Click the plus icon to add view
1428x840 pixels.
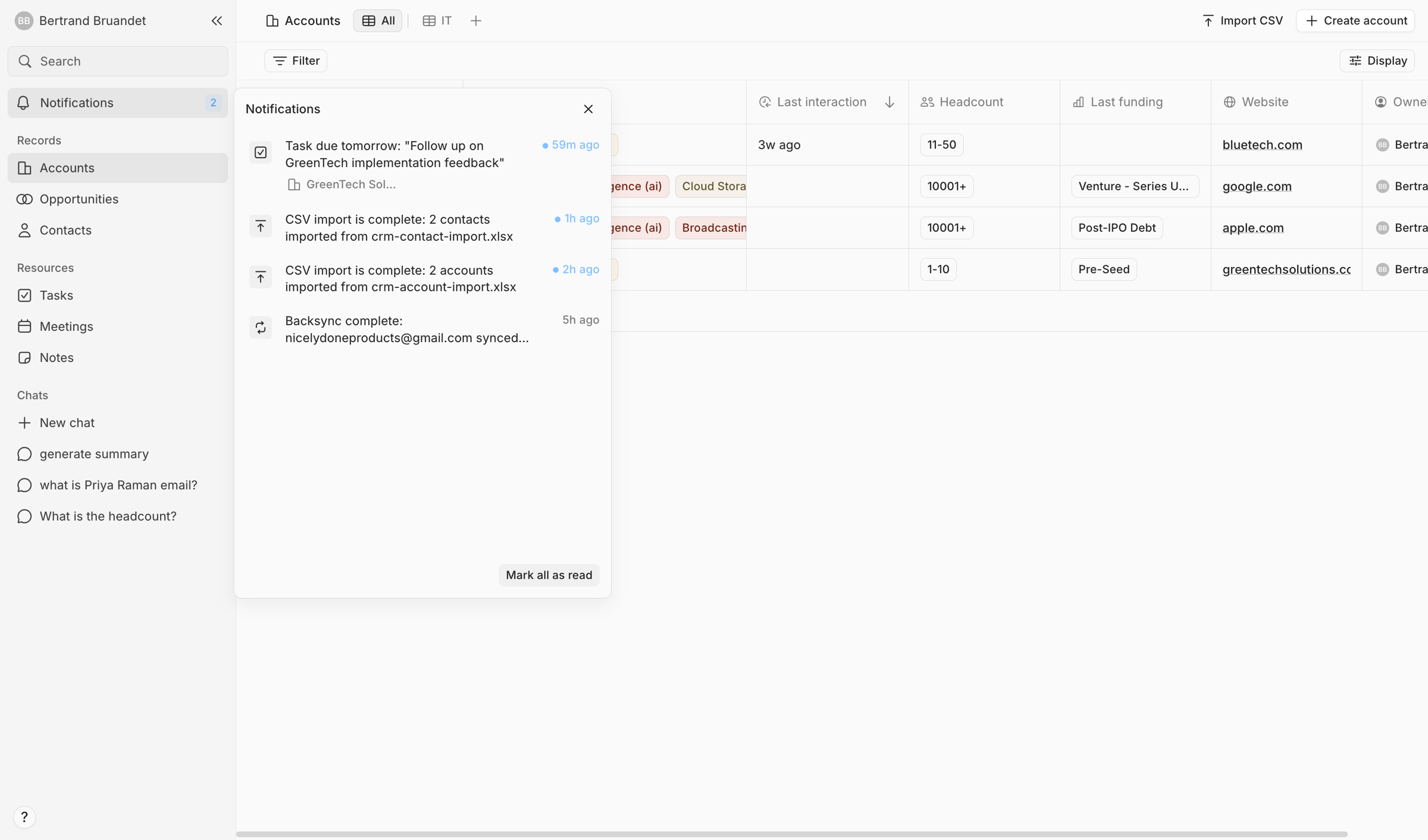[475, 21]
